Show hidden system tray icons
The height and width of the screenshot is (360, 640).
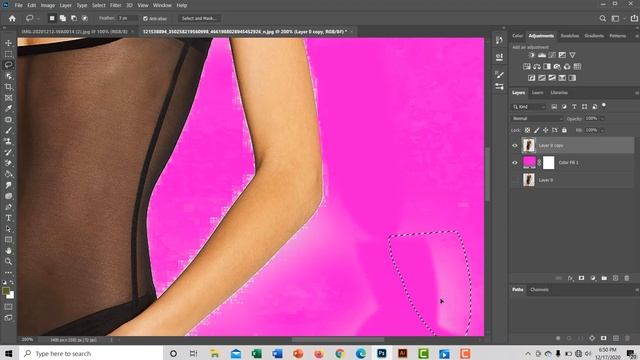(x=528, y=353)
